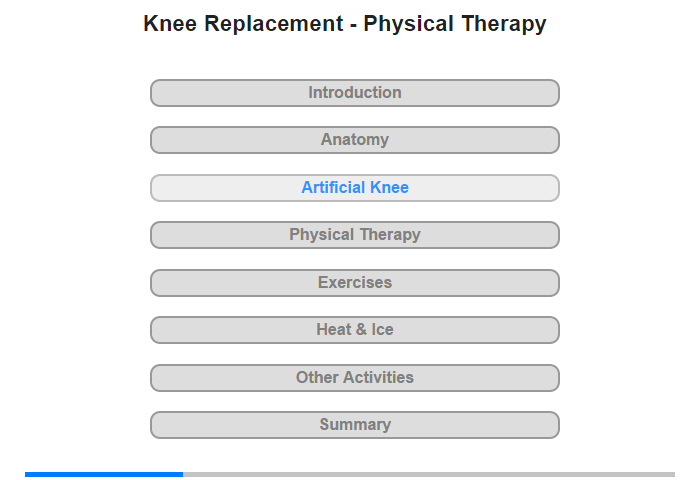Click the blue filled progress bar portion
Screen dimensions: 700x480
click(x=104, y=474)
